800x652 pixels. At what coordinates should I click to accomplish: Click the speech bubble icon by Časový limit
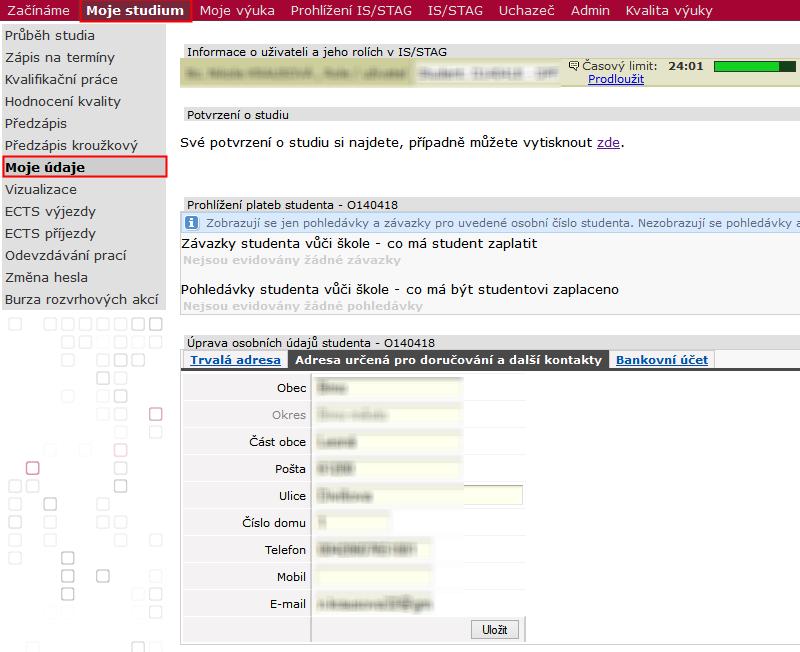tap(574, 66)
